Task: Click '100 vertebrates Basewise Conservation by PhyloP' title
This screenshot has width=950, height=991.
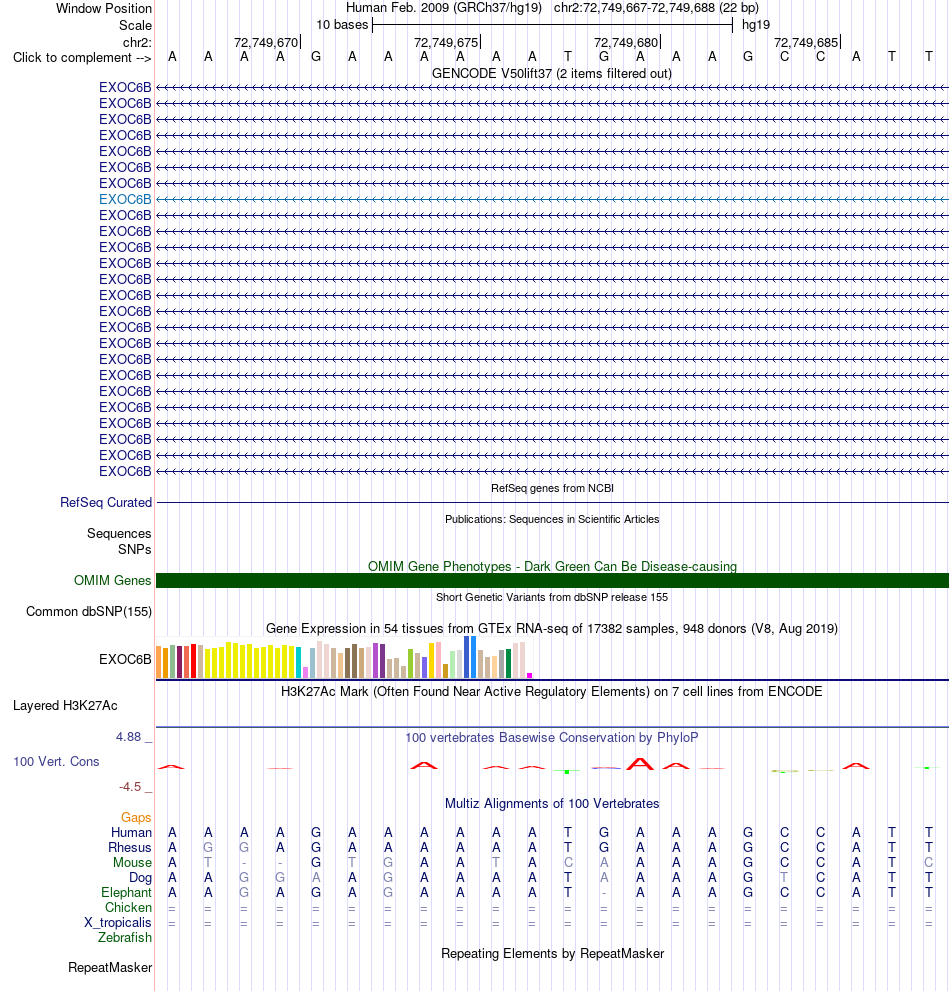Action: tap(552, 738)
